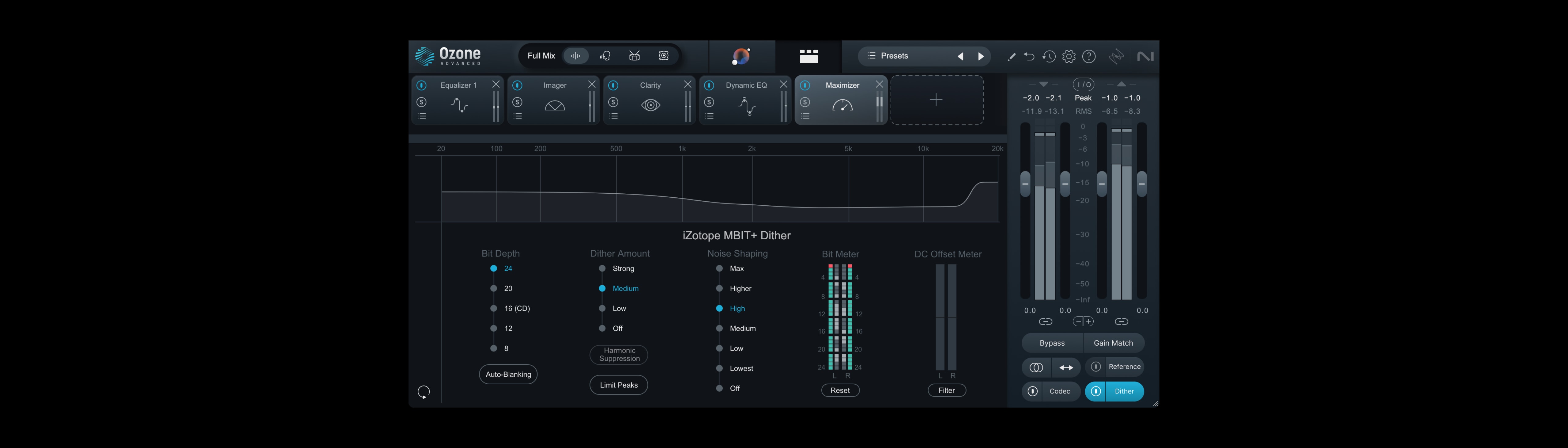
Task: Click the Native Instruments NI logo
Action: (x=1145, y=57)
